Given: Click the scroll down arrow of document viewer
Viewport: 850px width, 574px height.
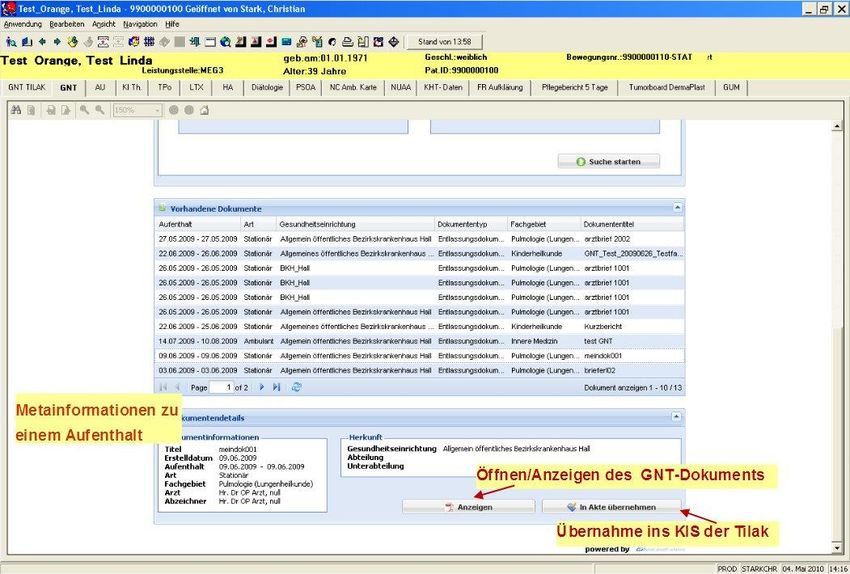Looking at the screenshot, I should point(837,547).
